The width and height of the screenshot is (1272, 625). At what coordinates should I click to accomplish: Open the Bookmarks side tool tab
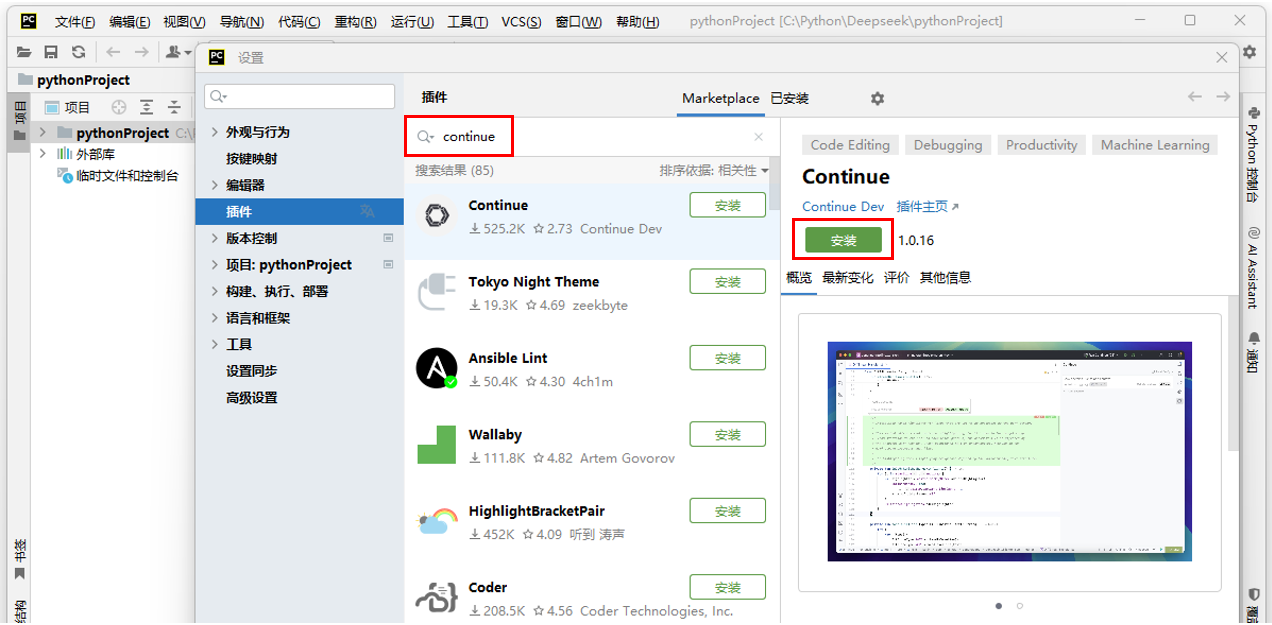point(19,560)
